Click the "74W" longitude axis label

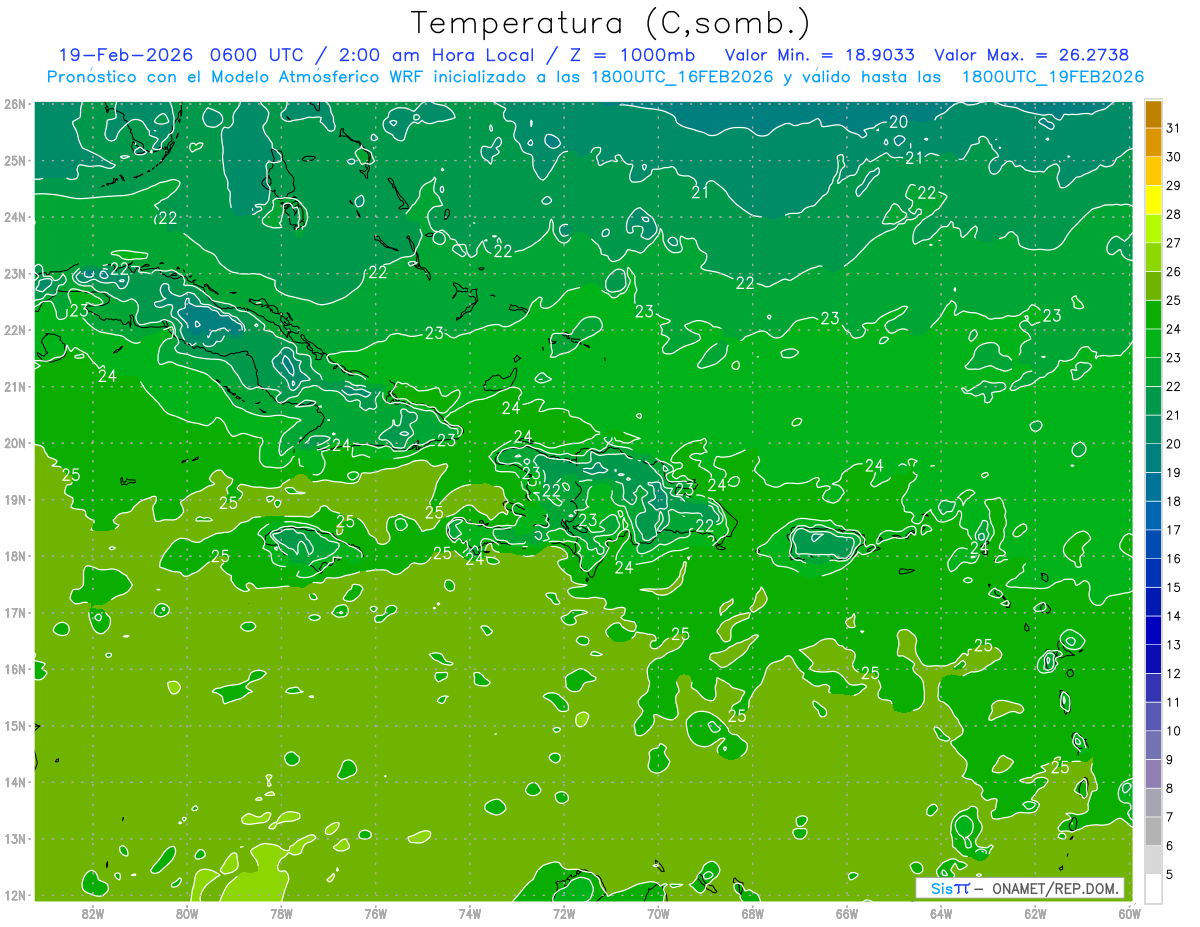[x=470, y=913]
